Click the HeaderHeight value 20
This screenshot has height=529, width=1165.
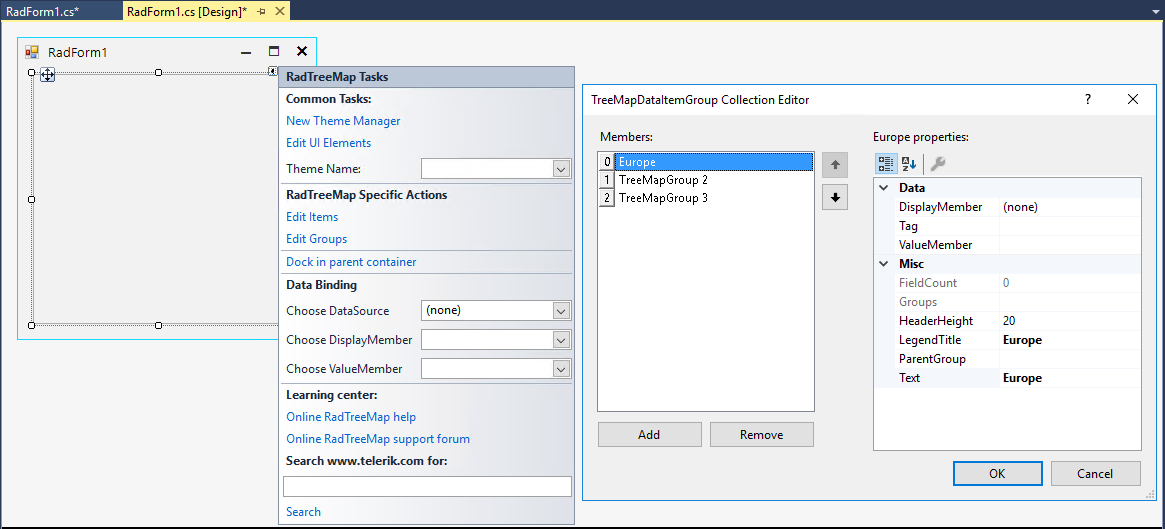click(1009, 321)
